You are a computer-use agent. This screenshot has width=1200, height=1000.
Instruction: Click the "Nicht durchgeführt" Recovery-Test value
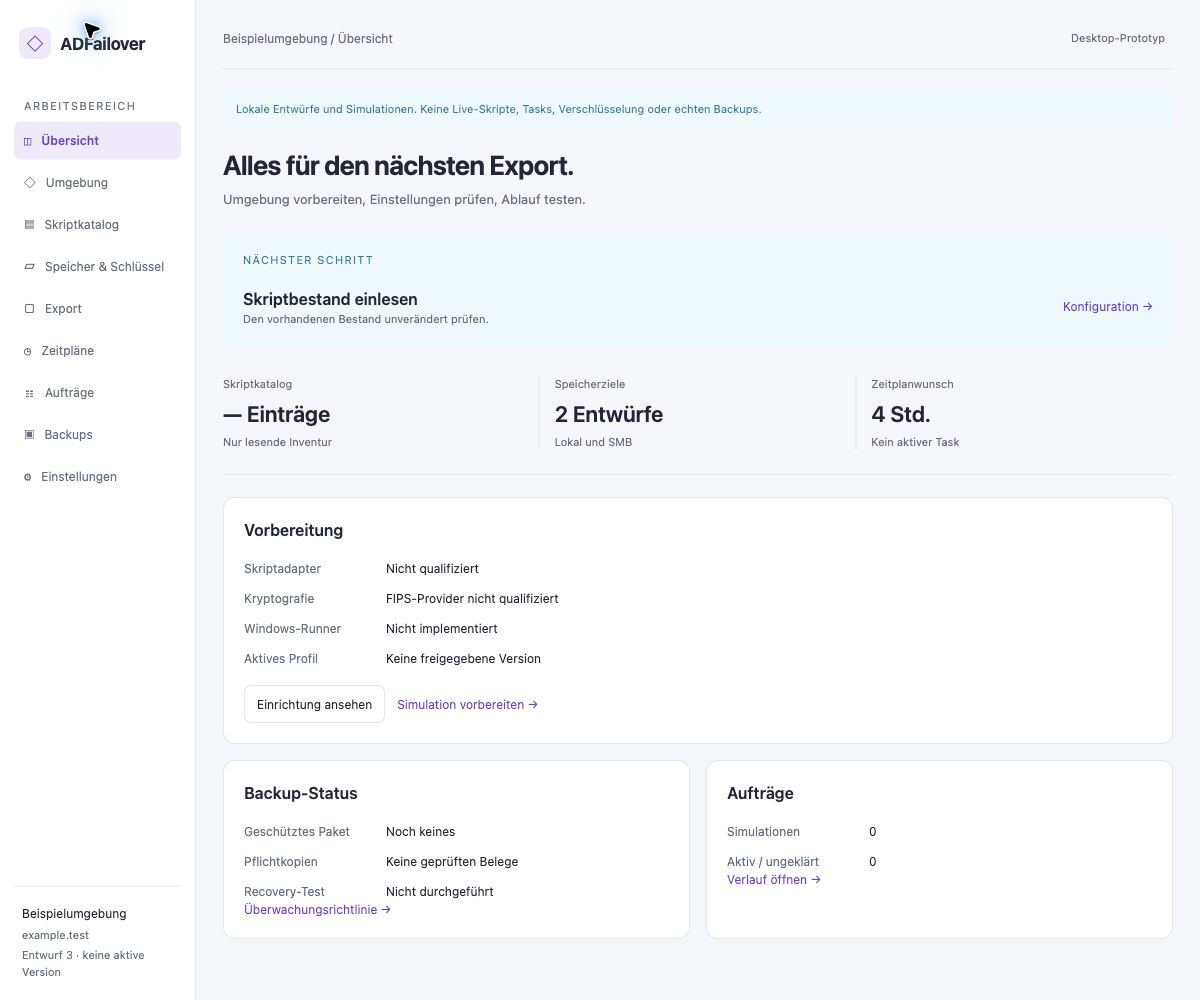coord(440,892)
